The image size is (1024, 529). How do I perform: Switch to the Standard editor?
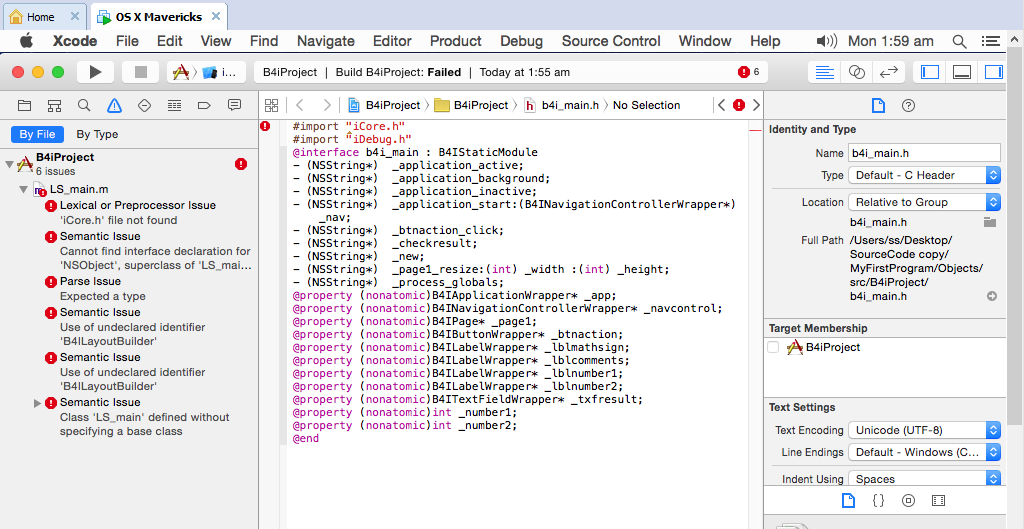coord(824,72)
